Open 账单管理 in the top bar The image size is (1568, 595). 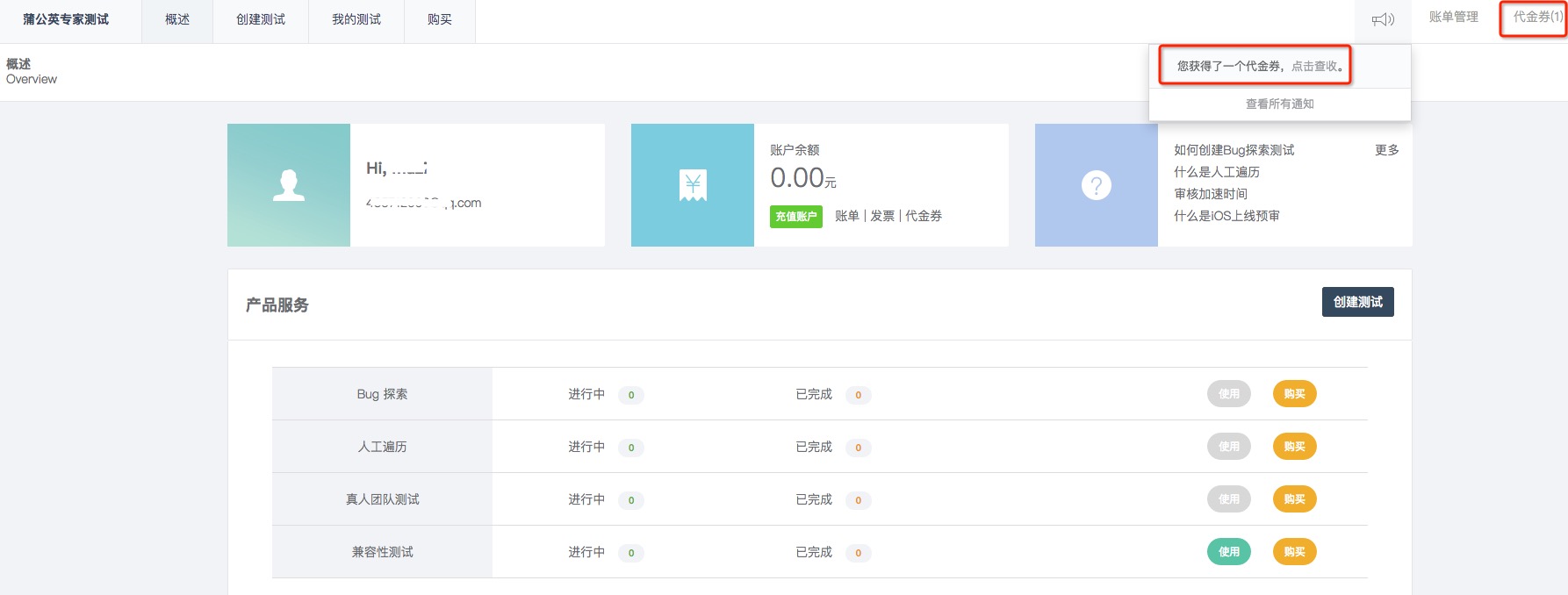point(1454,17)
